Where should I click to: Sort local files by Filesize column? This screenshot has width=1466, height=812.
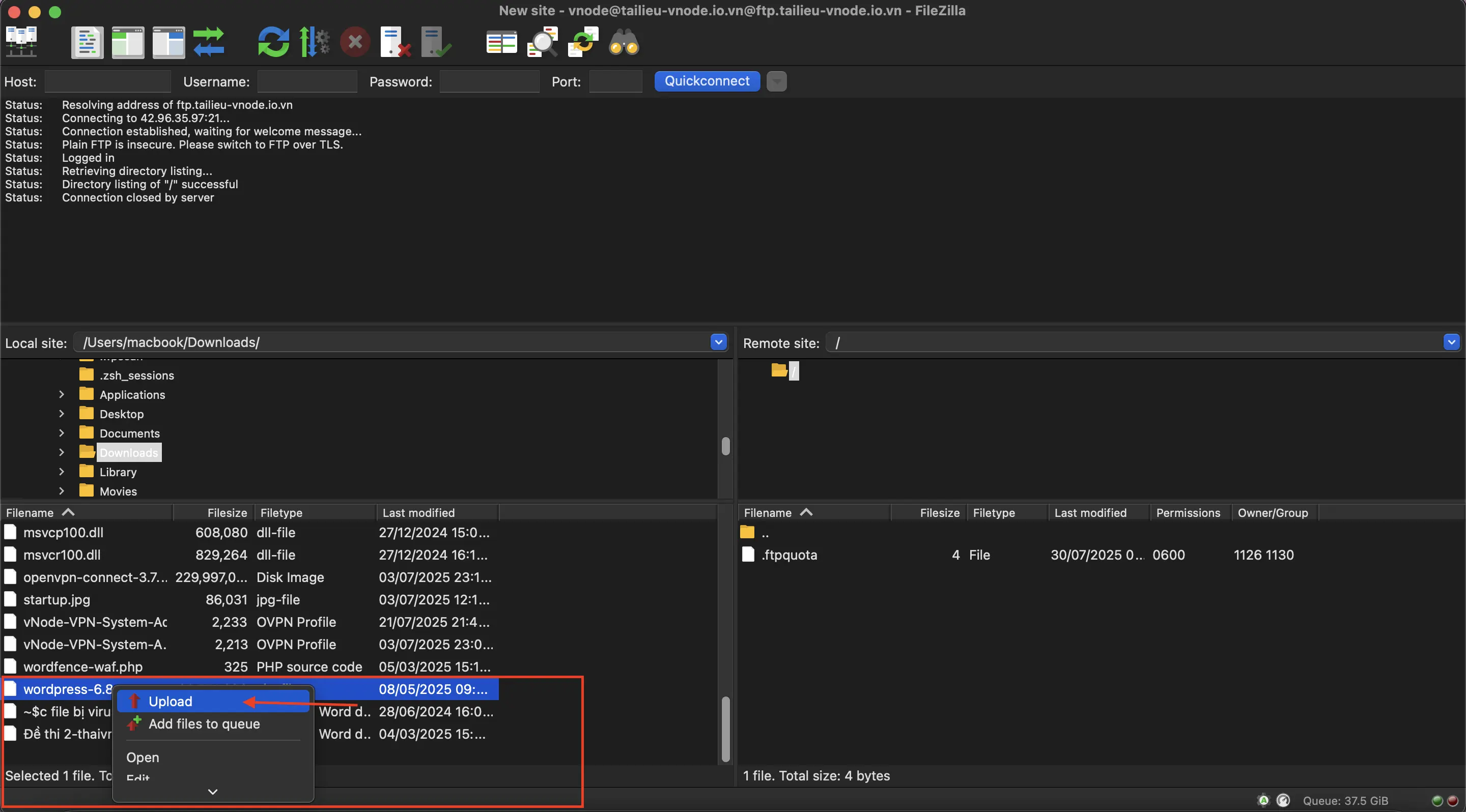point(214,512)
